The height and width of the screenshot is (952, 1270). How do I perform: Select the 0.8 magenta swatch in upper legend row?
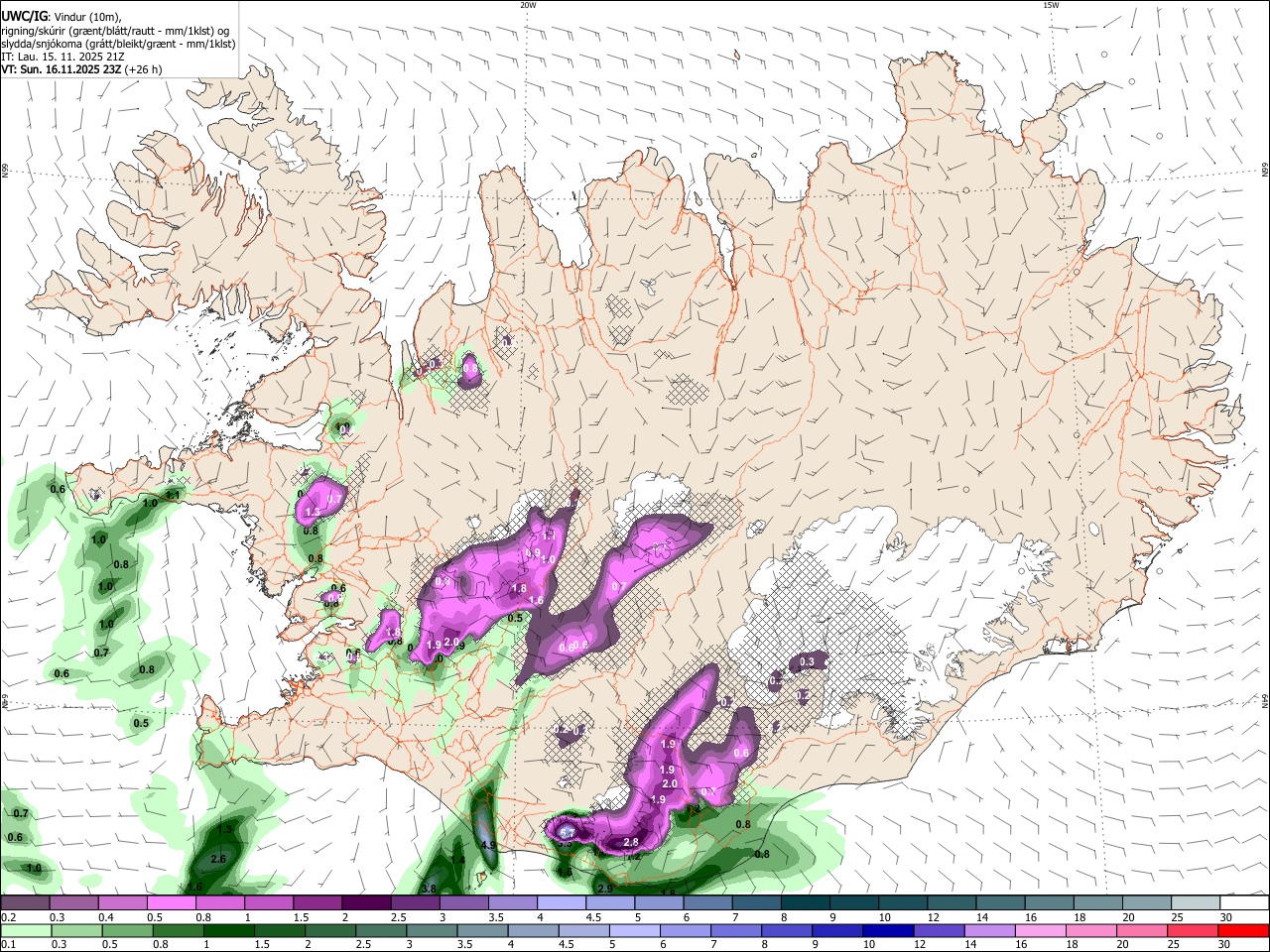[220, 902]
